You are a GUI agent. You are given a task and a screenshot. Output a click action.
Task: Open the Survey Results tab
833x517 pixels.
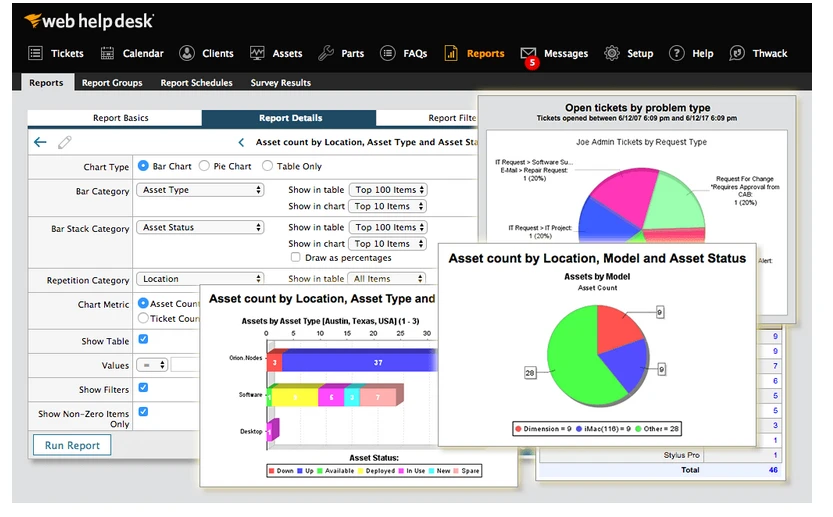click(x=280, y=82)
